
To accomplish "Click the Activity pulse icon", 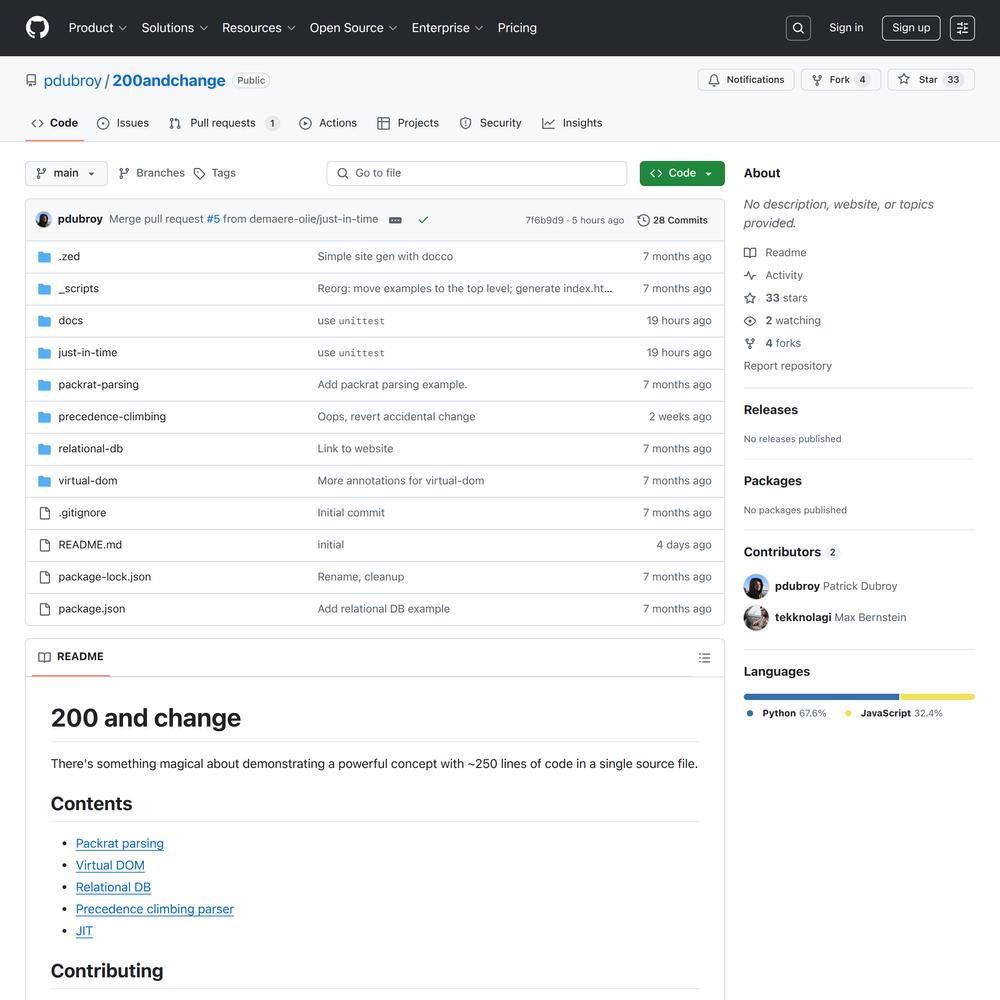I will 750,276.
